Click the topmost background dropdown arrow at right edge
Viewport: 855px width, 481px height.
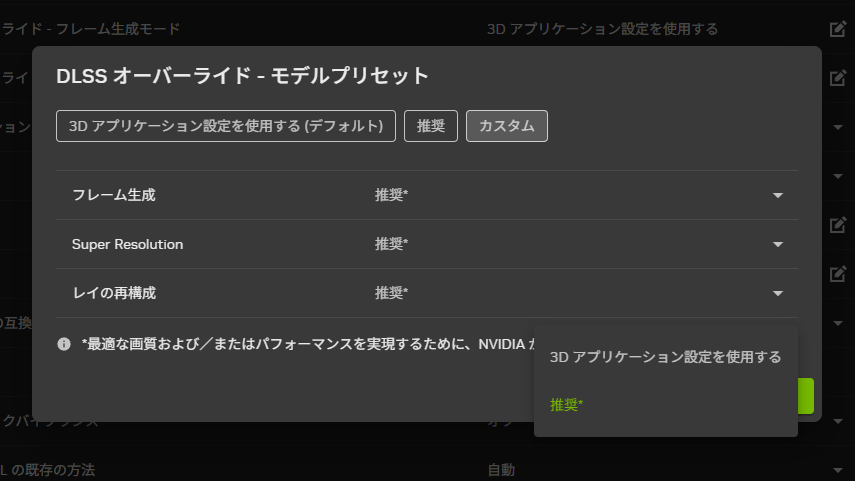(x=838, y=128)
